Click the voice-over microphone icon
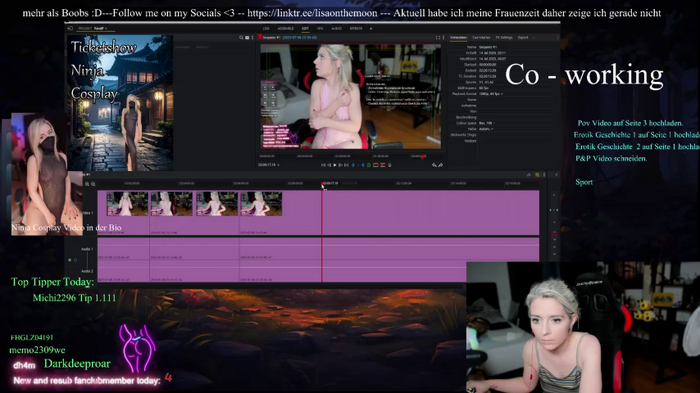The image size is (700, 393). click(x=390, y=165)
